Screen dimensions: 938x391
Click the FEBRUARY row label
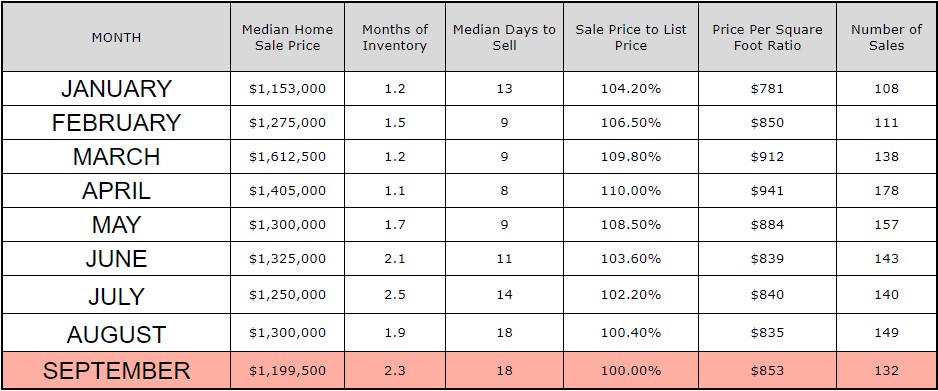(117, 123)
